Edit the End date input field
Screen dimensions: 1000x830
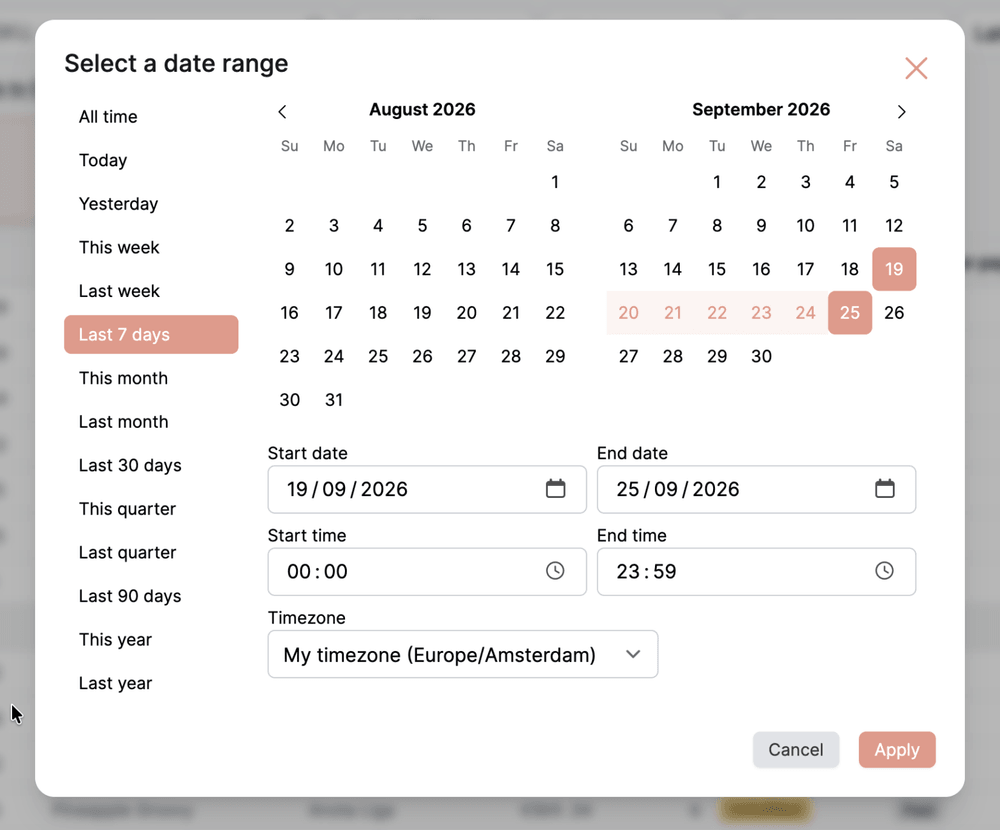pyautogui.click(x=756, y=489)
